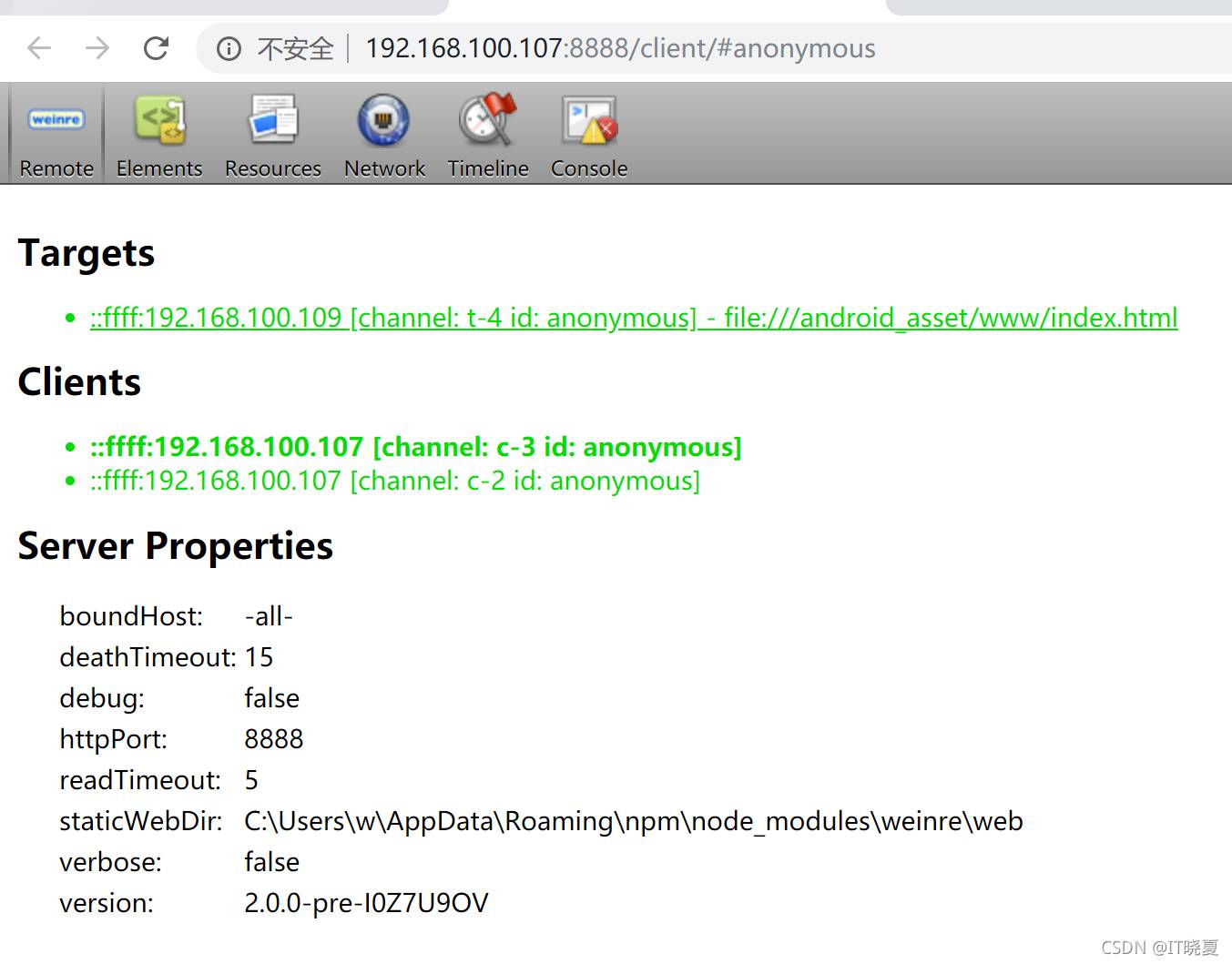Click the debug property label
Viewport: 1232px width, 964px height.
coord(102,698)
